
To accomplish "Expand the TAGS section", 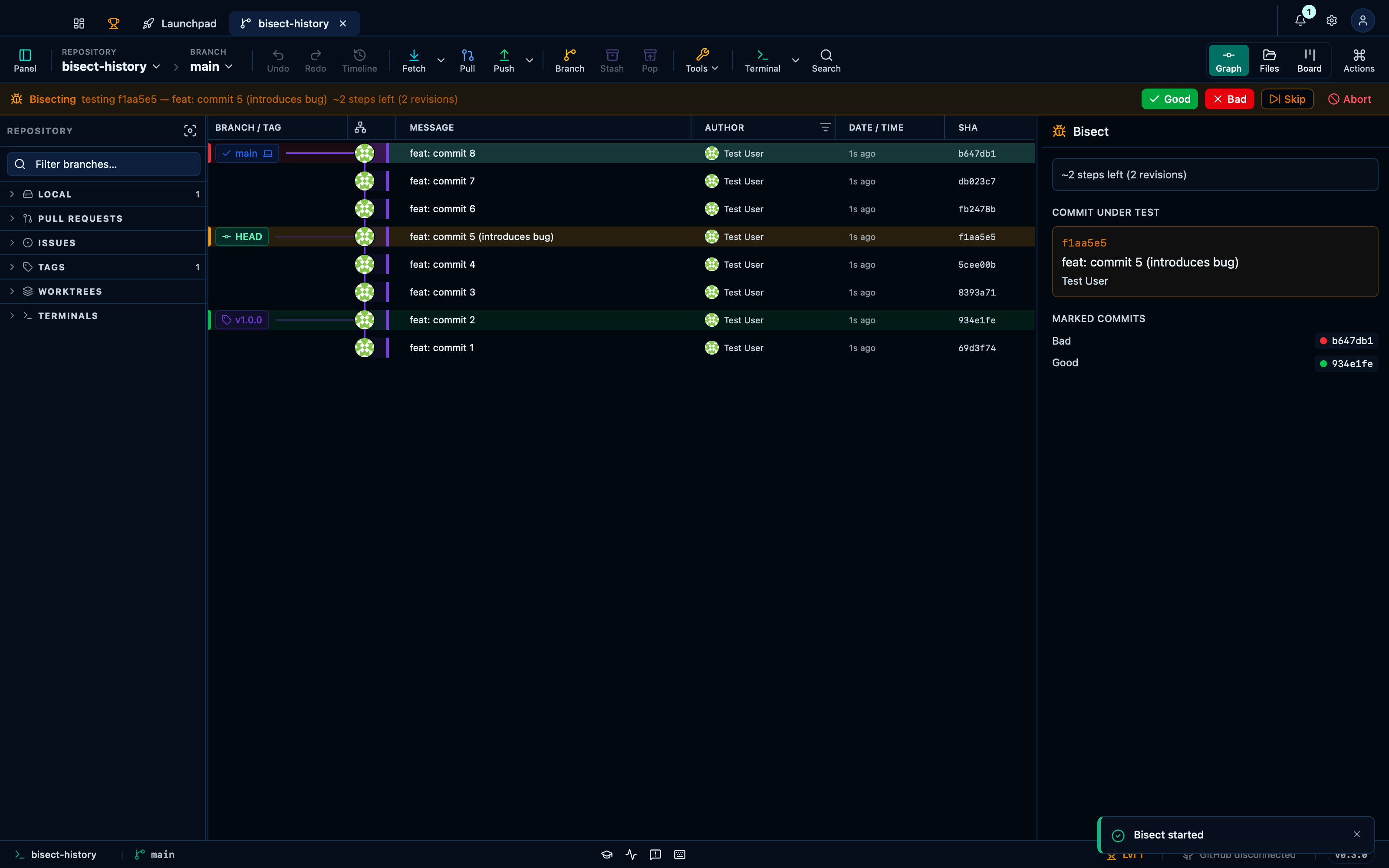I will point(103,267).
